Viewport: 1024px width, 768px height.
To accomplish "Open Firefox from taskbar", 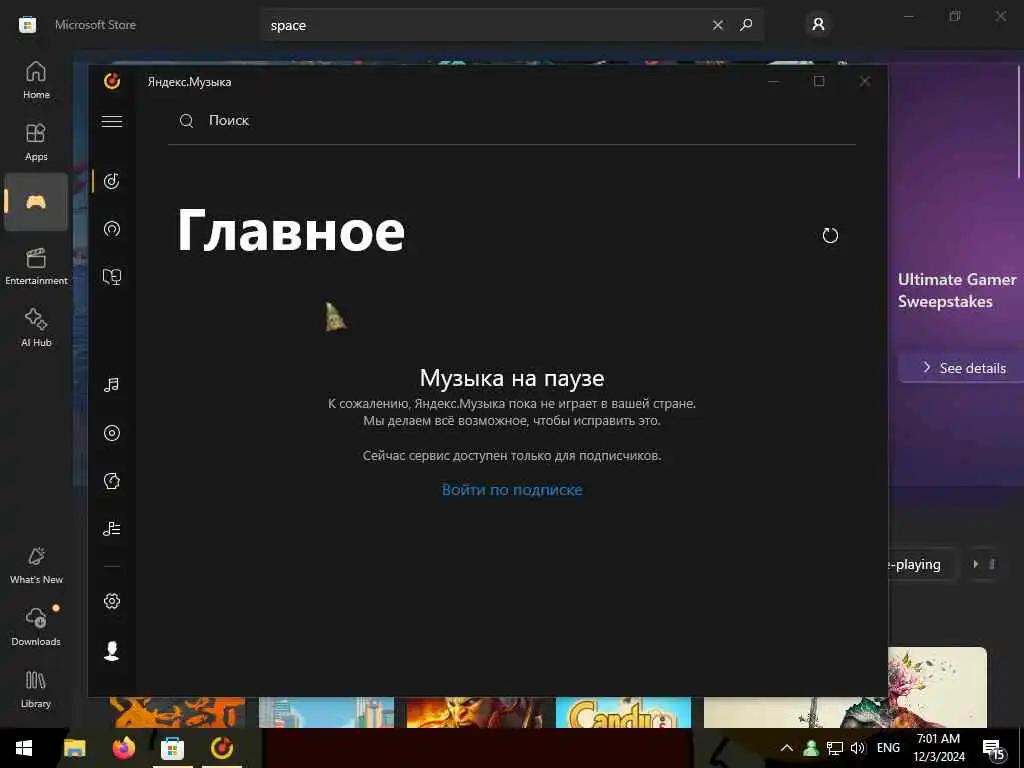I will [x=123, y=748].
